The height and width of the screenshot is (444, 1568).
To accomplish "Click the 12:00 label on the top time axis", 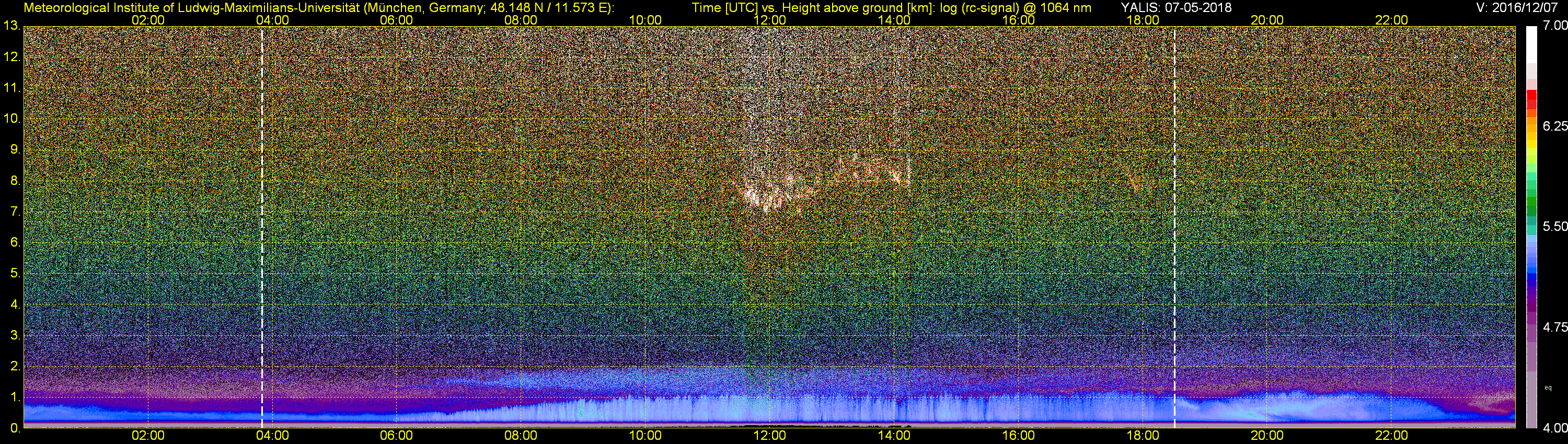I will pos(769,20).
